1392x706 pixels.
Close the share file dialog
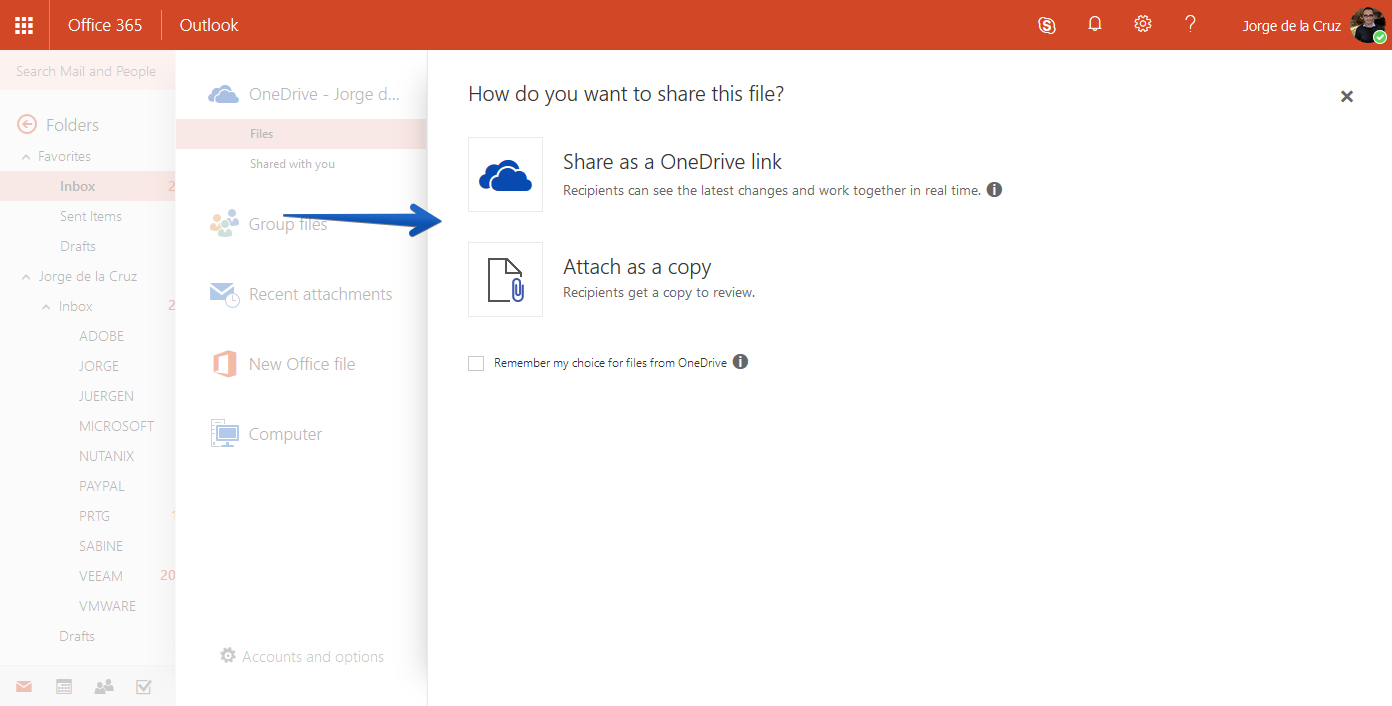click(1347, 96)
